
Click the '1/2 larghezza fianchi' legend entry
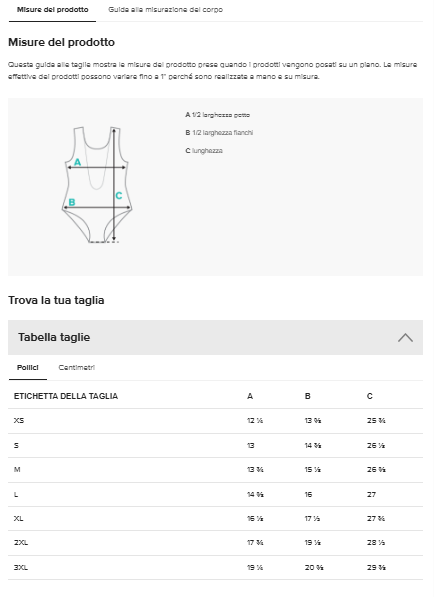219,133
